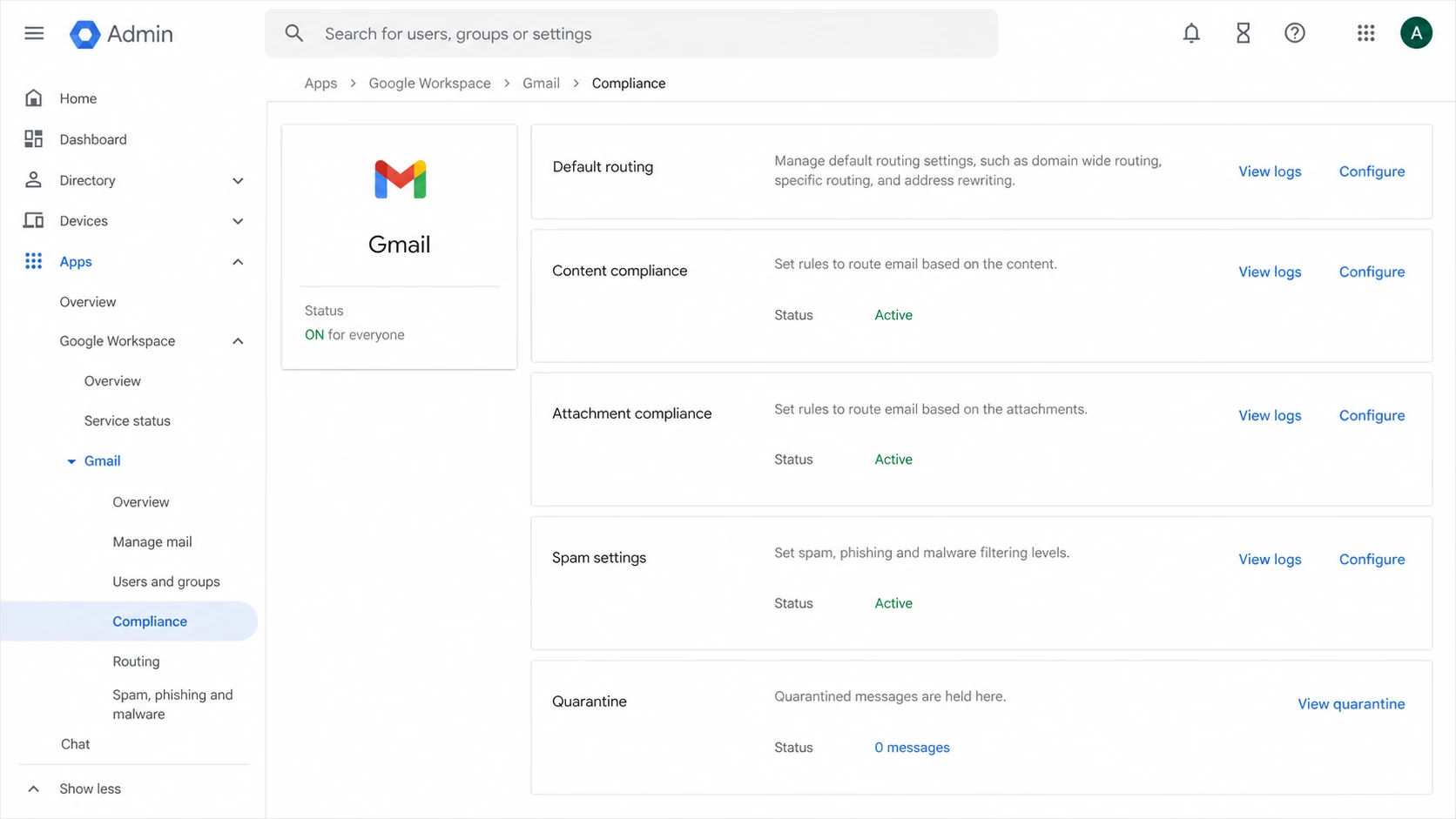Select Google Workspace in the sidebar
This screenshot has width=1456, height=819.
click(x=118, y=341)
